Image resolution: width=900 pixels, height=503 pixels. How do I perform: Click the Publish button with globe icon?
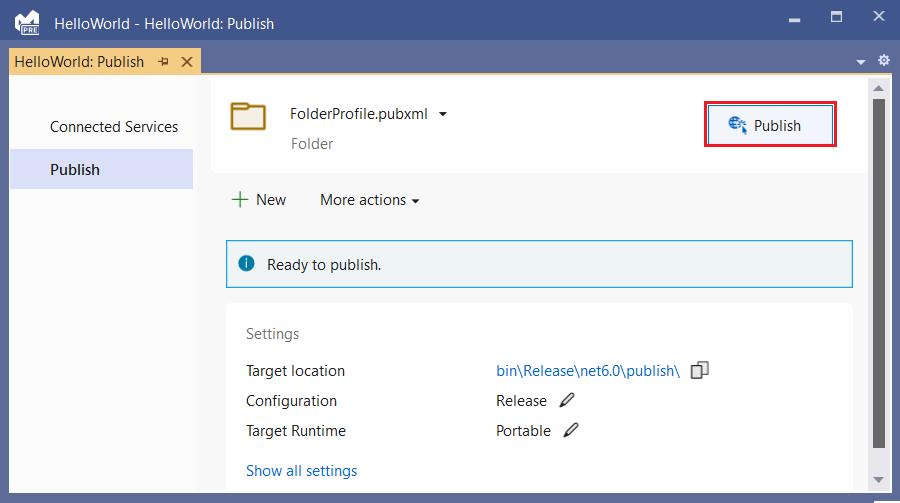pyautogui.click(x=770, y=125)
